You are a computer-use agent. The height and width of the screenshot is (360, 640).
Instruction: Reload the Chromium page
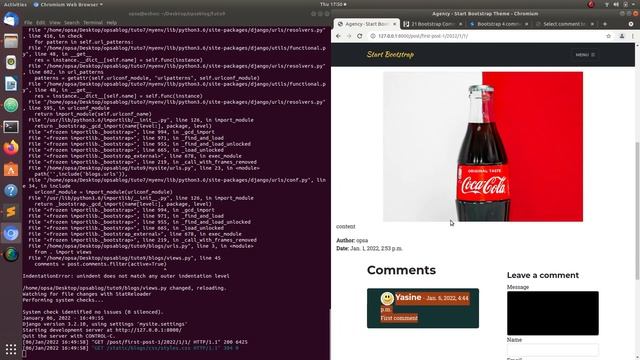(360, 36)
